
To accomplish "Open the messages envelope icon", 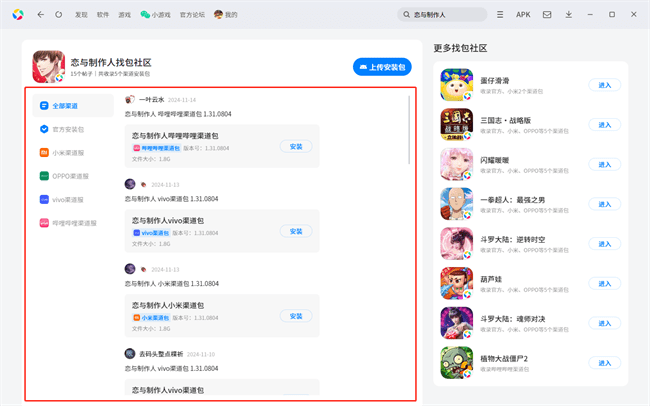I will [547, 15].
